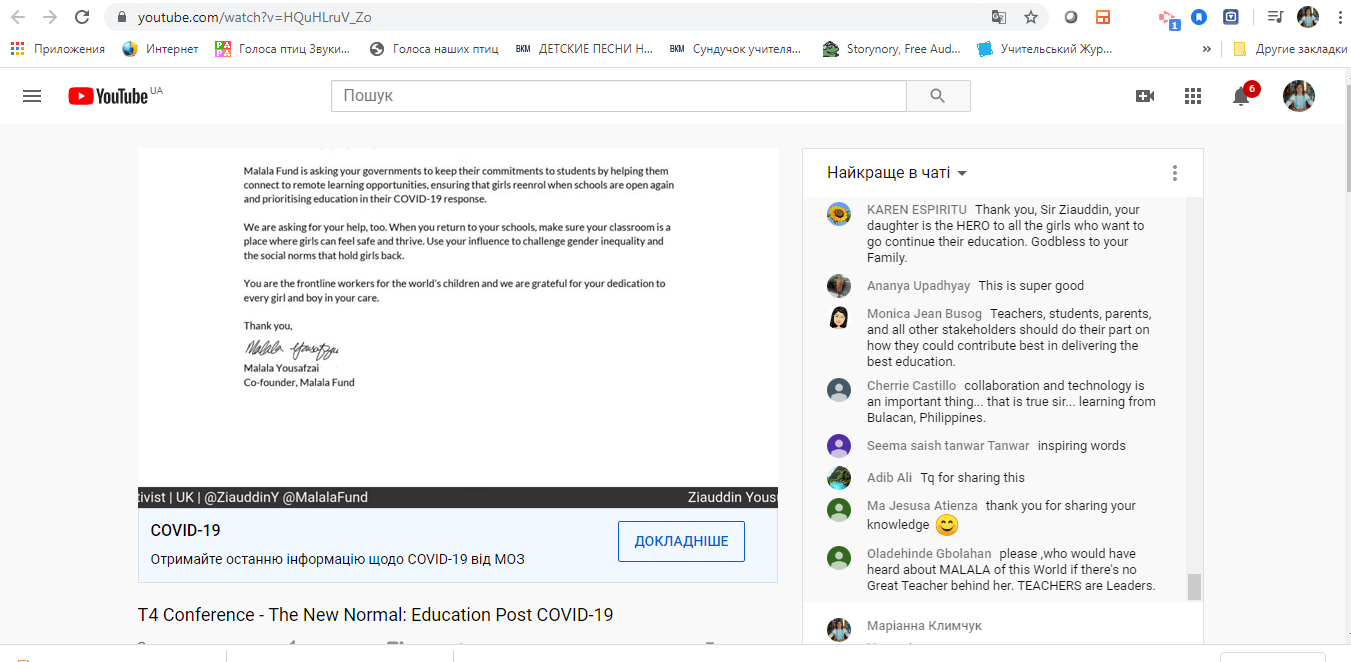Expand Найкраще в чаті dropdown
Image resolution: width=1351 pixels, height=662 pixels.
click(x=897, y=173)
